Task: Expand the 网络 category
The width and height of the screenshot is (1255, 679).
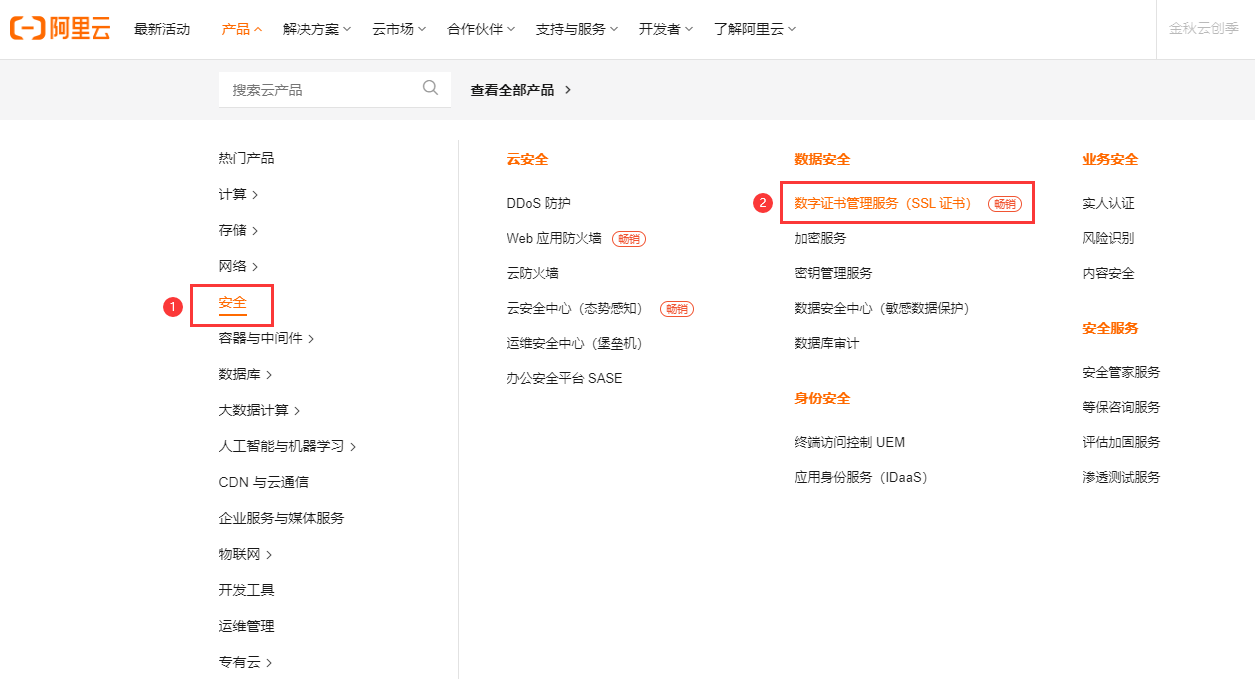Action: (238, 266)
